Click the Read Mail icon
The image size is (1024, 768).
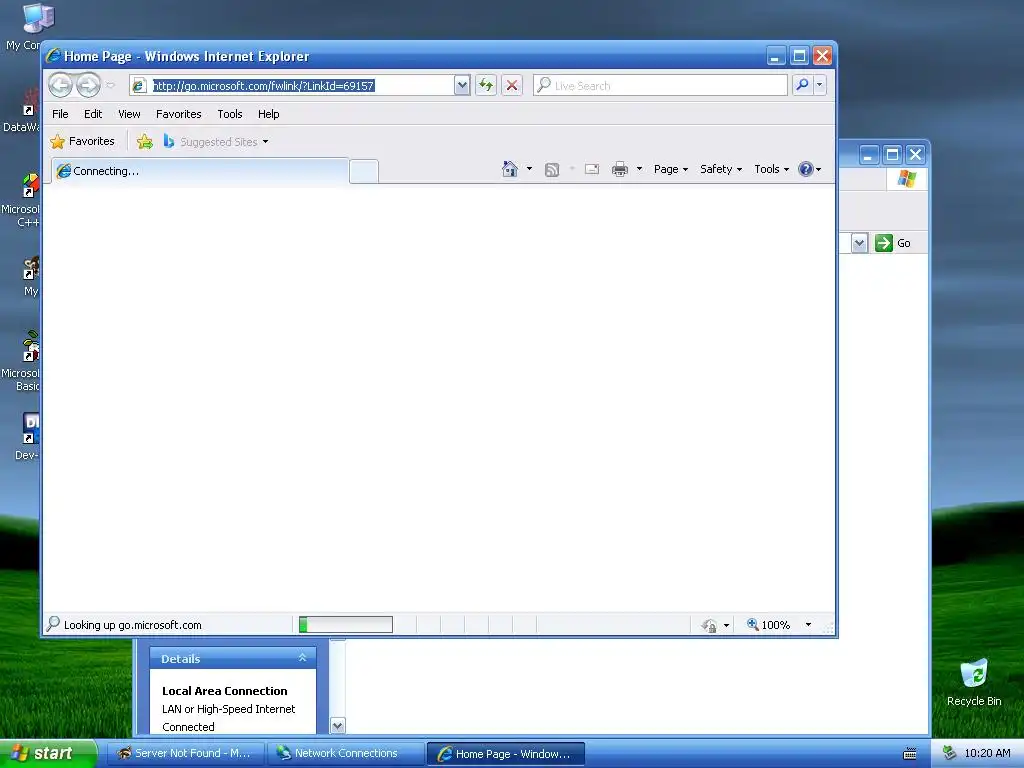(592, 170)
